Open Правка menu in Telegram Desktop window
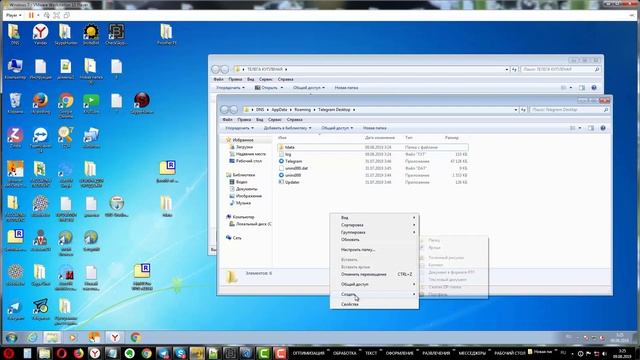Screen dimensions: 640x360 coord(244,120)
